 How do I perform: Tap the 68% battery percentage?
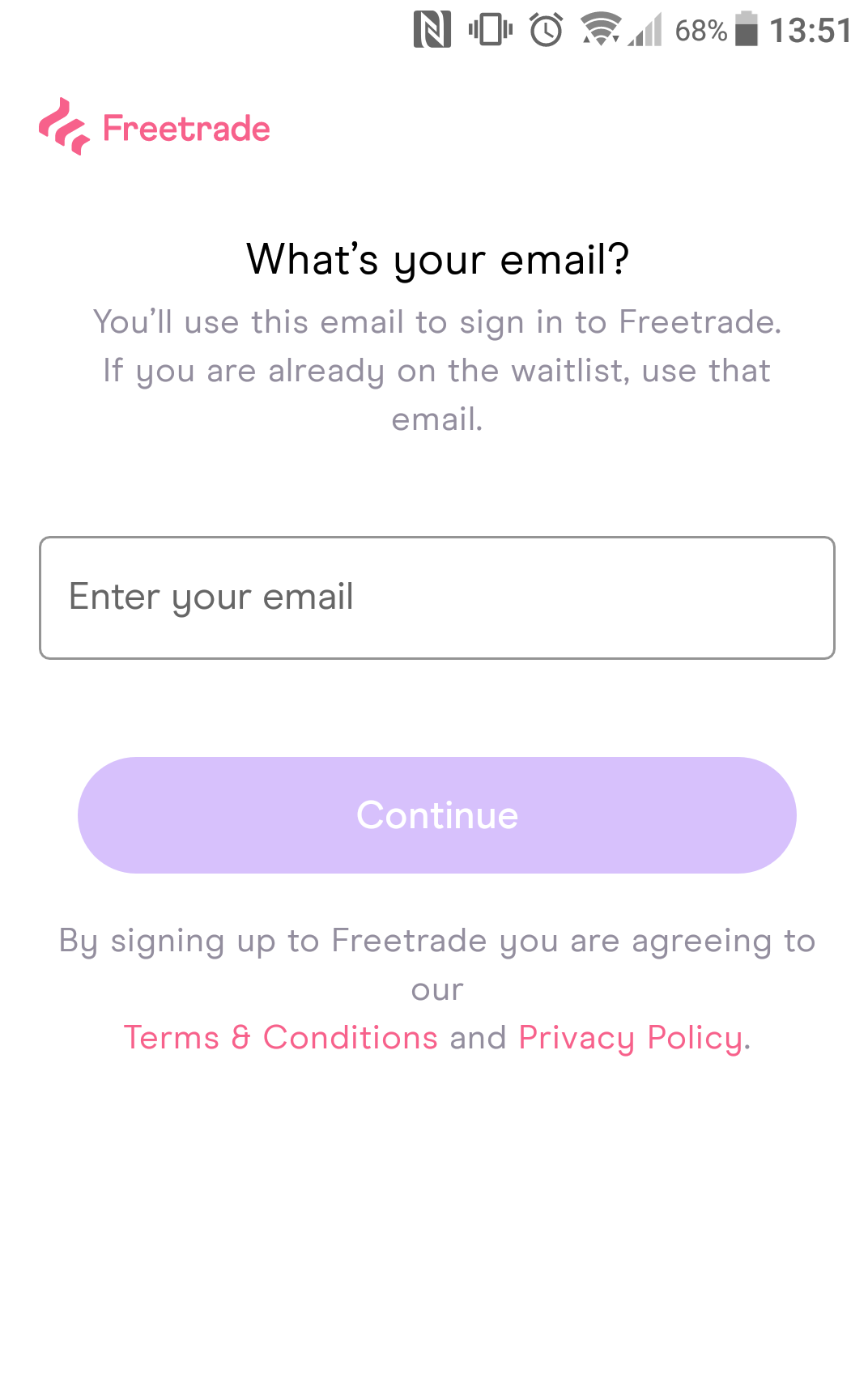(700, 31)
